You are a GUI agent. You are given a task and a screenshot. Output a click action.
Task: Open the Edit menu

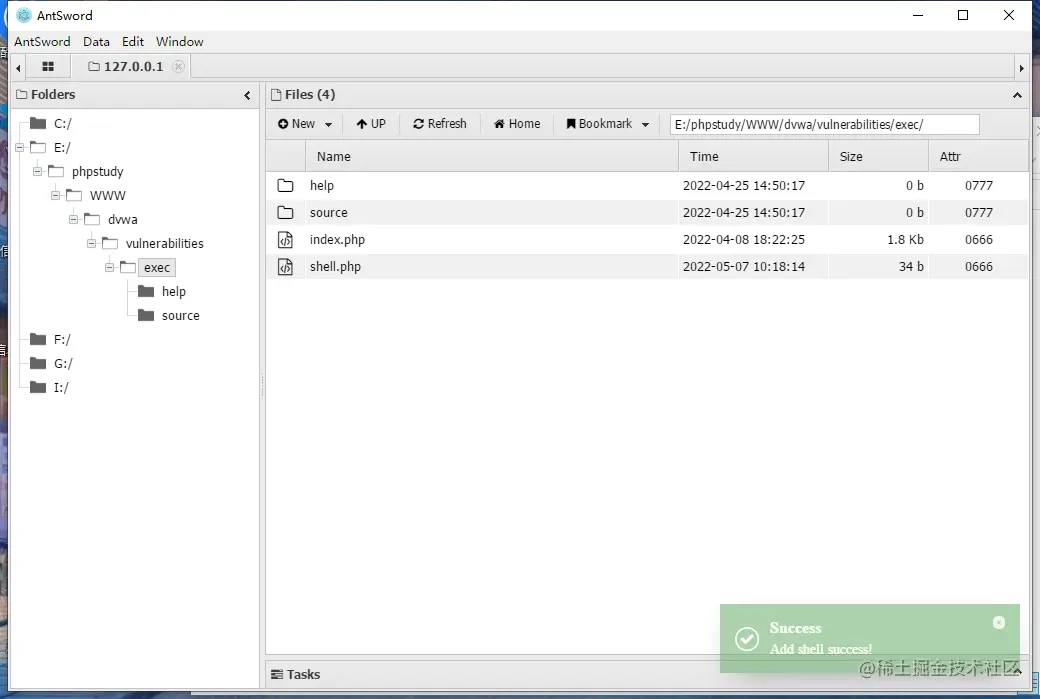133,41
